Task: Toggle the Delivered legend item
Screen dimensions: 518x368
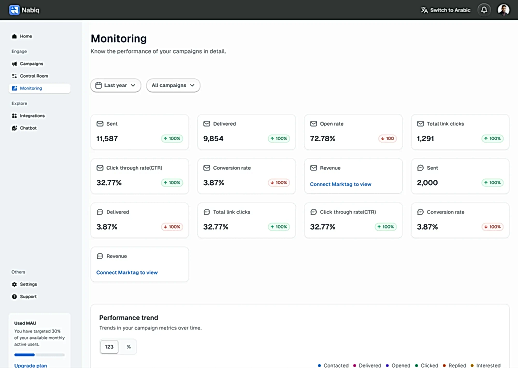Action: point(367,366)
